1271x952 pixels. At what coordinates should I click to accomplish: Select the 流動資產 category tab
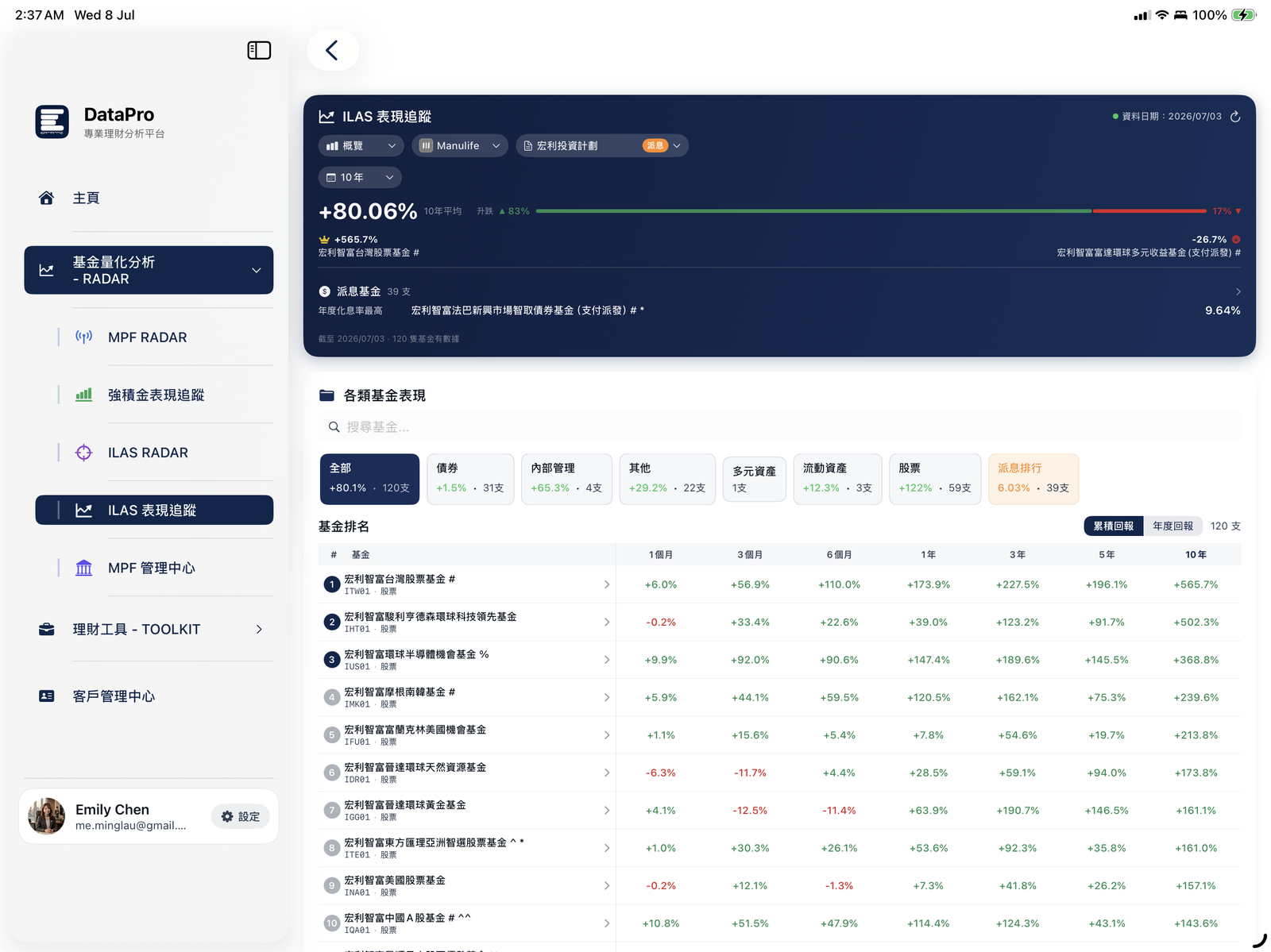pos(837,479)
